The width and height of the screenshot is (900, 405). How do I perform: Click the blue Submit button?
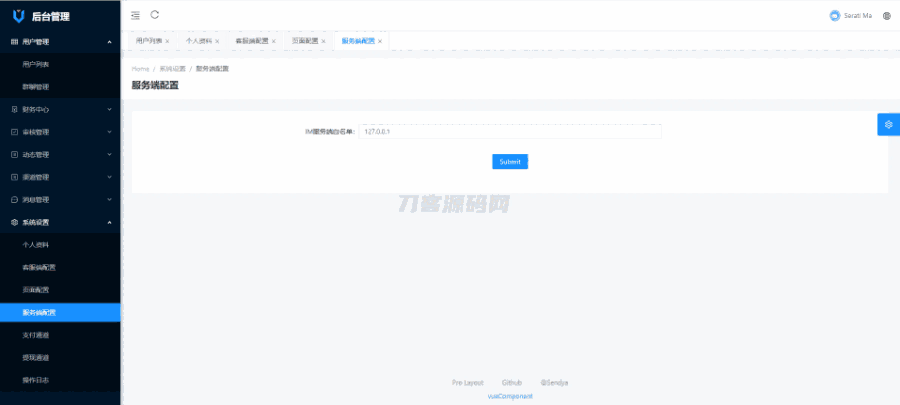(x=510, y=162)
